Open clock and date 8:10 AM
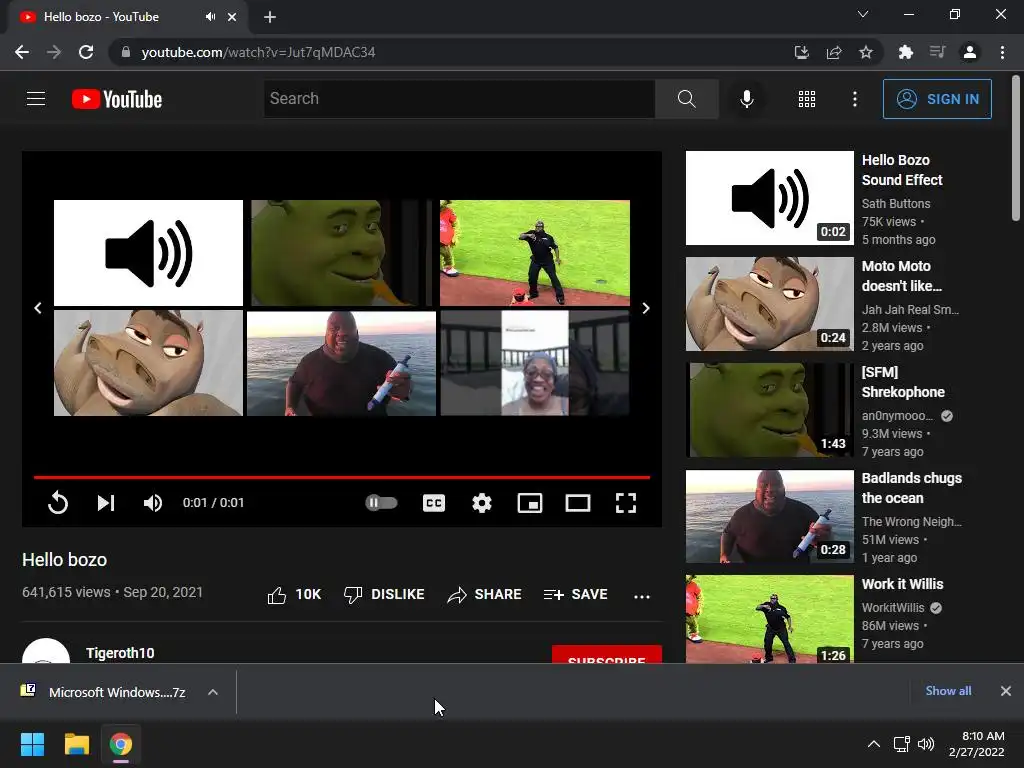 pos(976,744)
